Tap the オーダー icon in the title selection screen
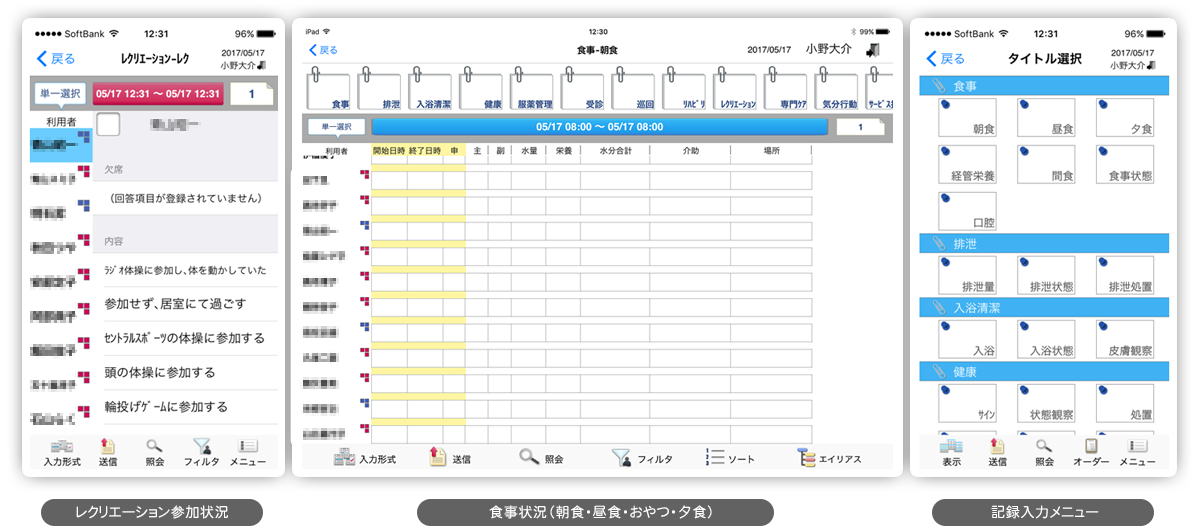 pos(1091,453)
